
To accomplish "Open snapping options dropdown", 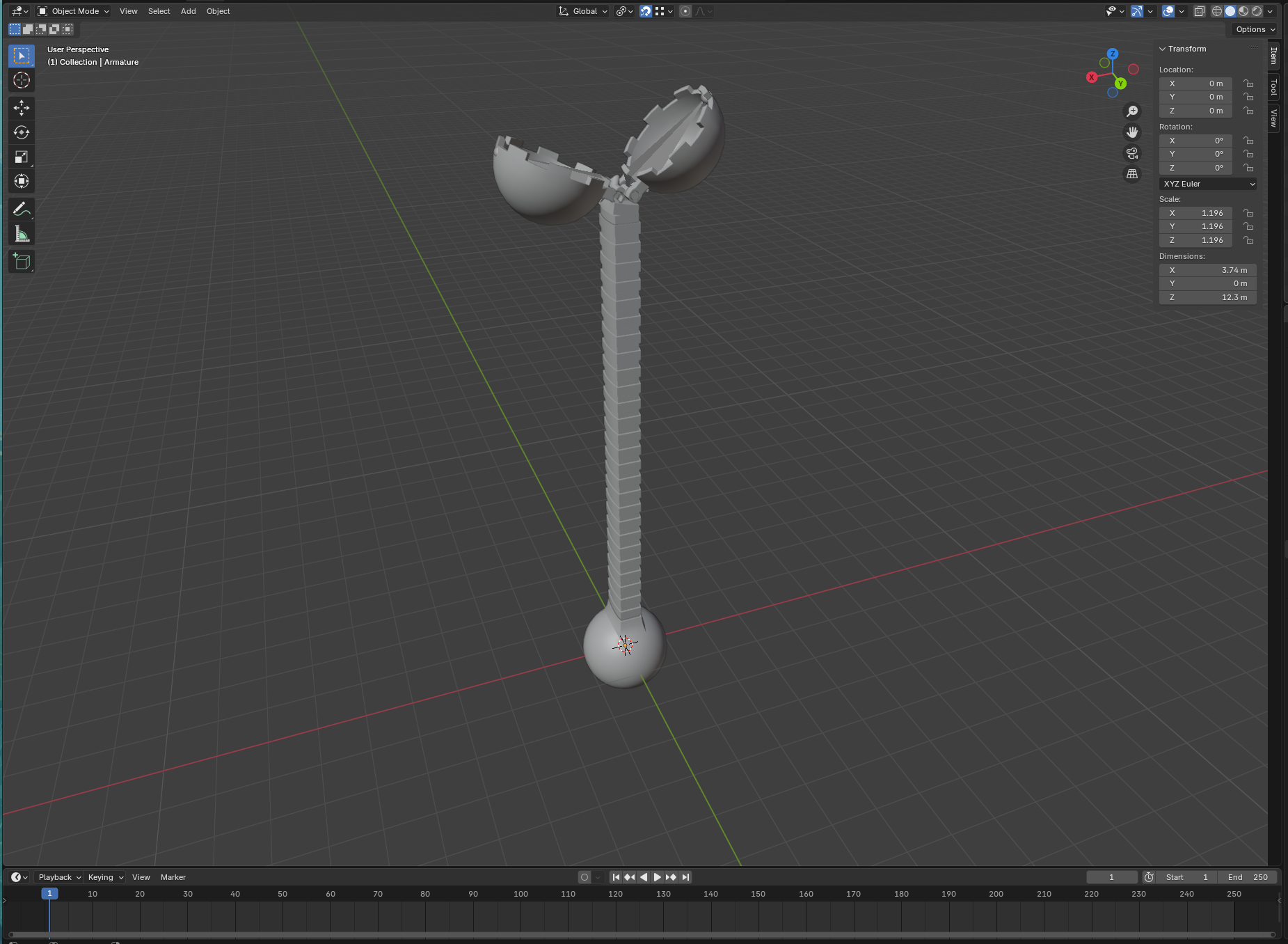I will click(664, 11).
